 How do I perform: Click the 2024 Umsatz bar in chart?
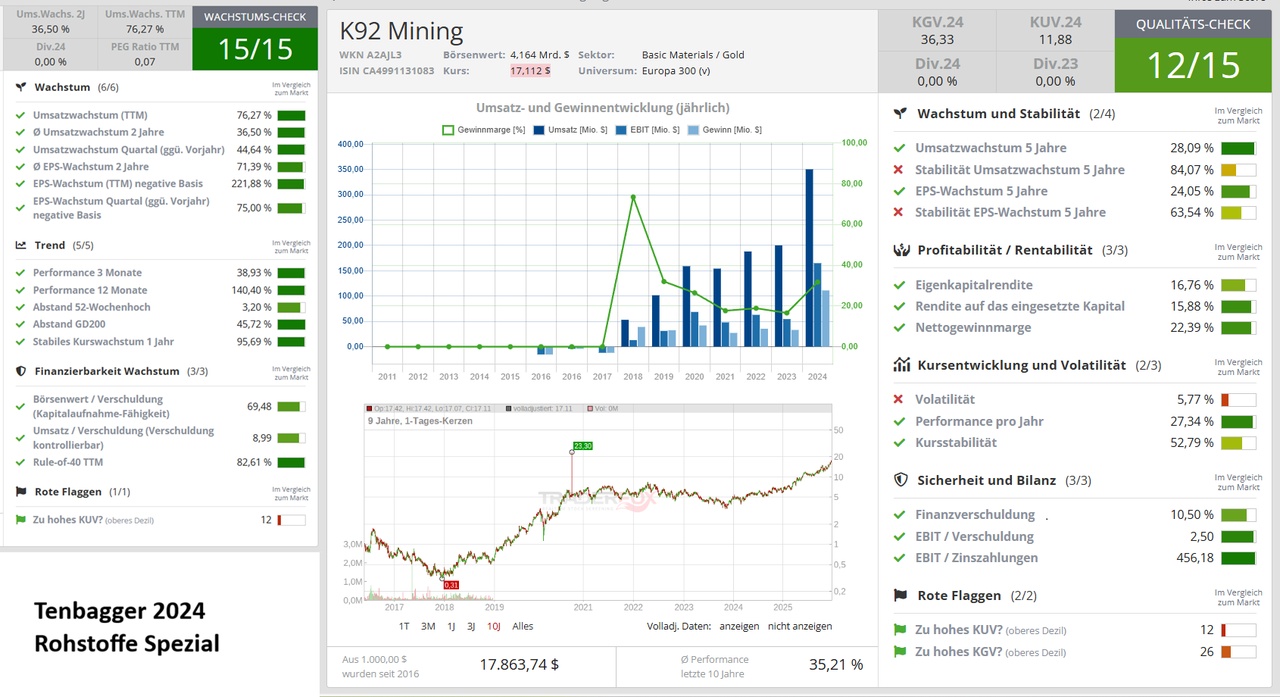809,258
